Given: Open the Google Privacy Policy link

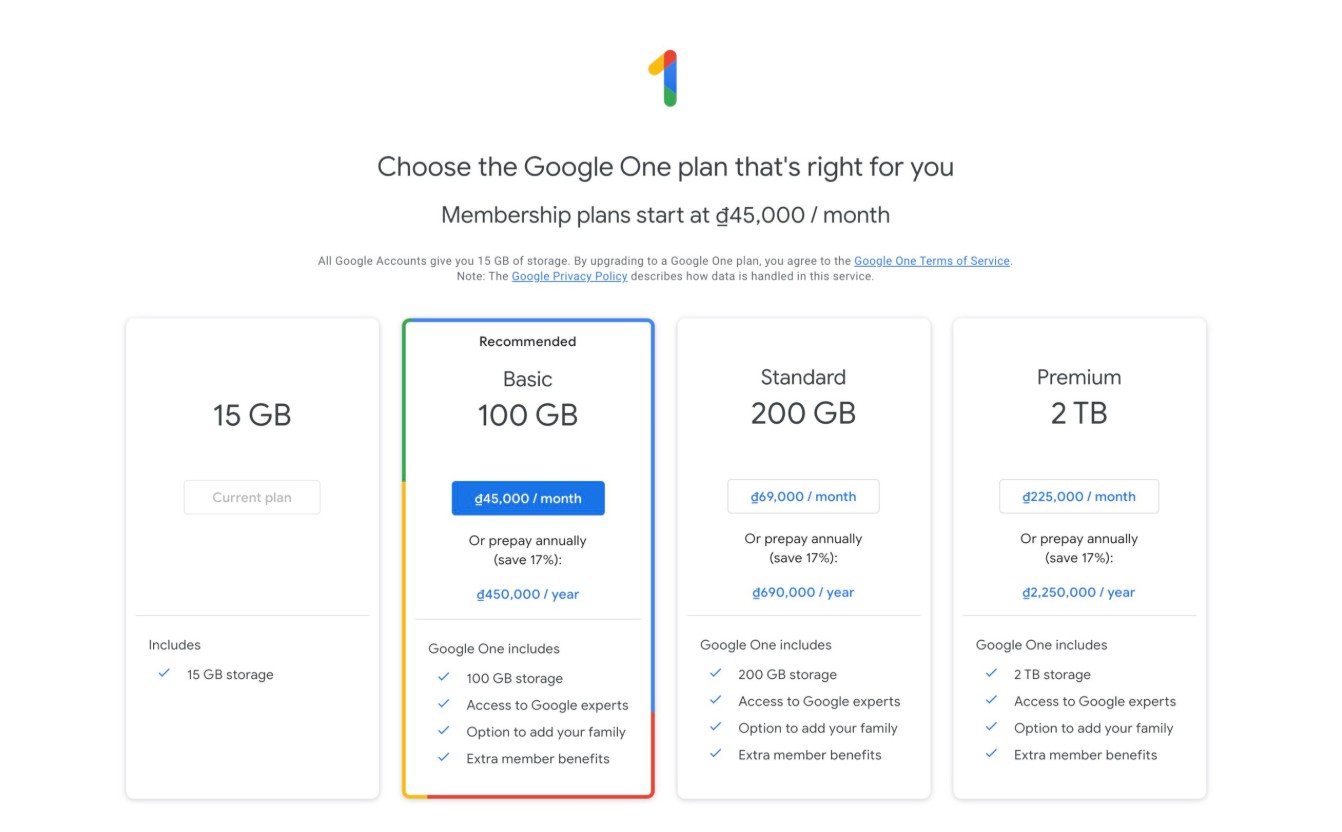Looking at the screenshot, I should click(x=569, y=276).
